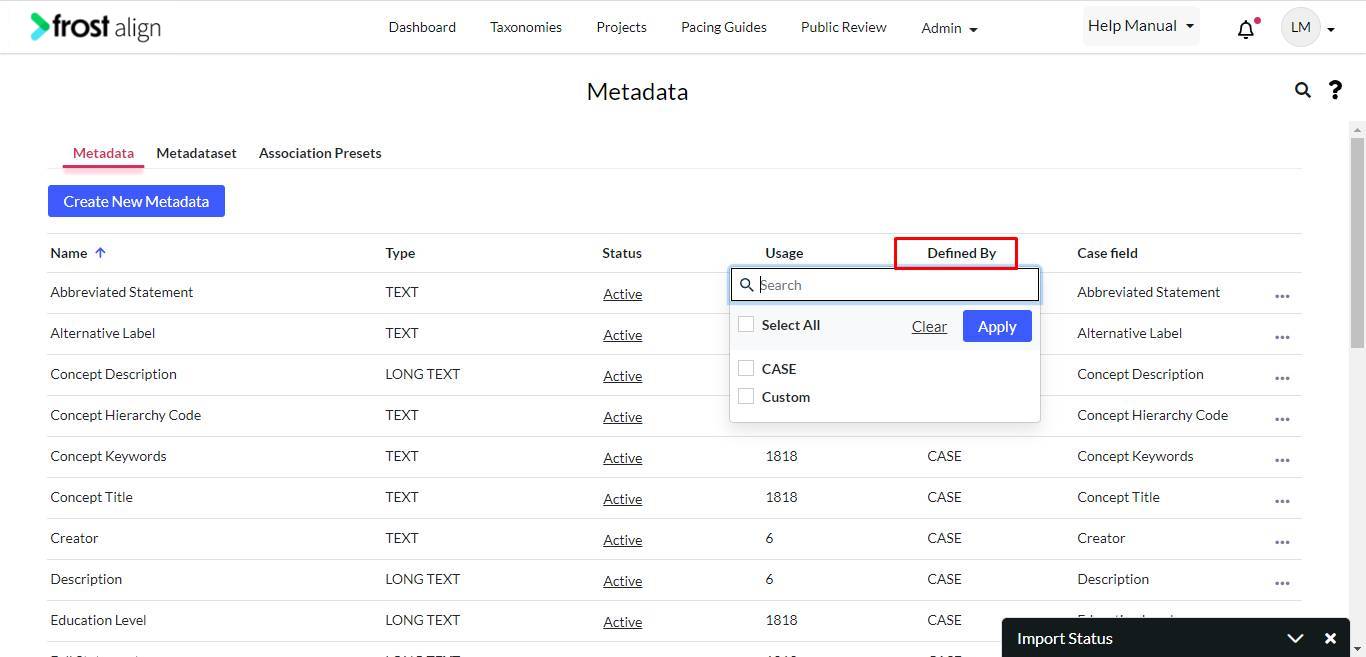
Task: Sort by the Name column header
Action: (68, 253)
